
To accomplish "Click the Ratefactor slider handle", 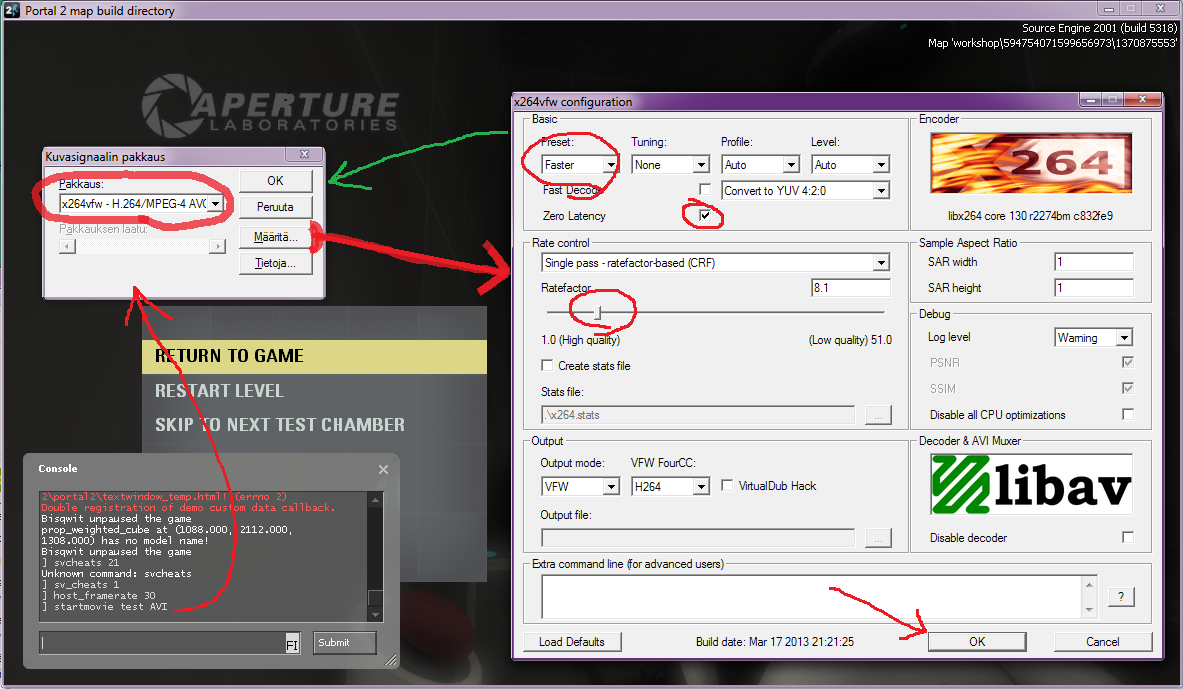I will 598,312.
